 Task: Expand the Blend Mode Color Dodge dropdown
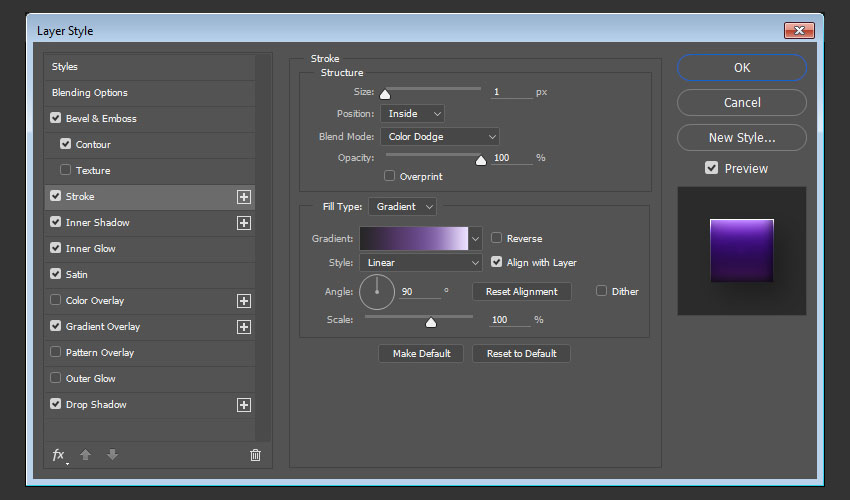[x=439, y=136]
